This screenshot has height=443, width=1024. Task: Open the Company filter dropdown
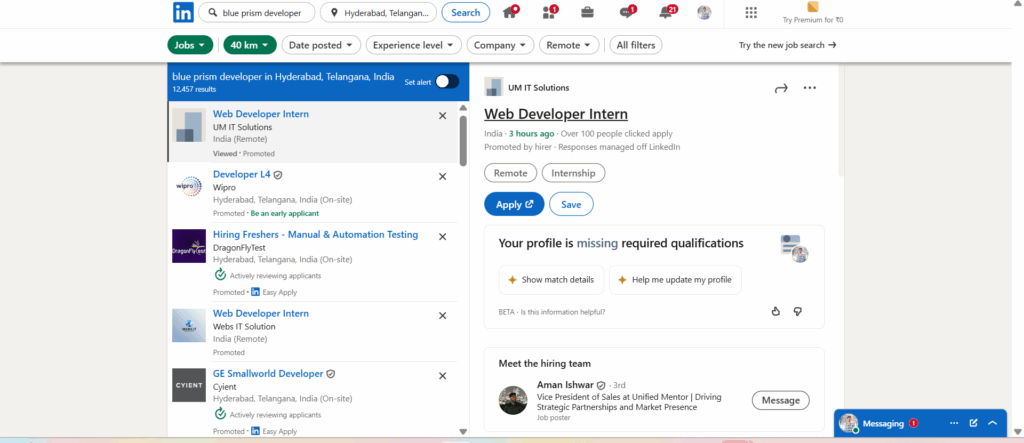500,45
